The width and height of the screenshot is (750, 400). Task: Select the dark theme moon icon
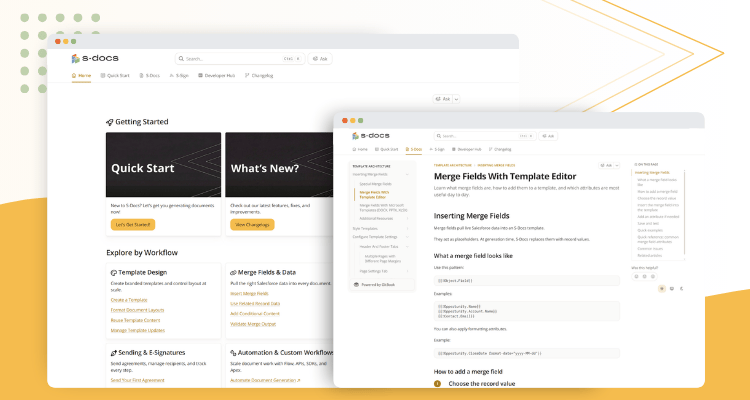click(x=681, y=289)
